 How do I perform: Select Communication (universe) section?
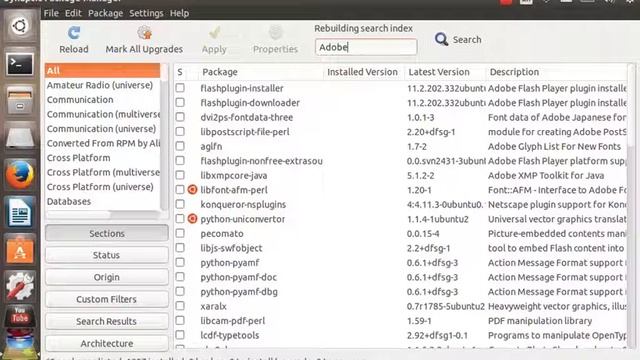(102, 129)
